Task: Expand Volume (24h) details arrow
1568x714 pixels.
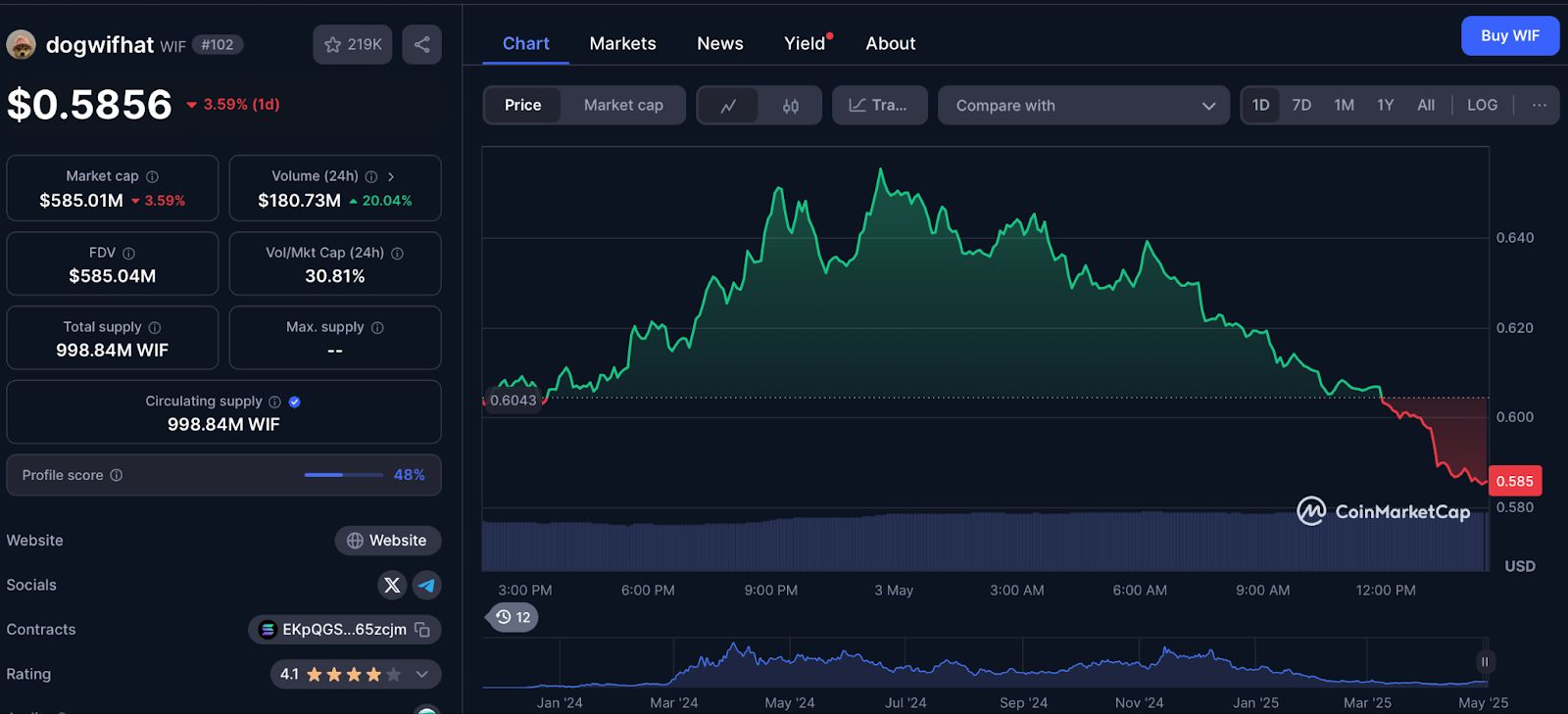Action: click(391, 176)
